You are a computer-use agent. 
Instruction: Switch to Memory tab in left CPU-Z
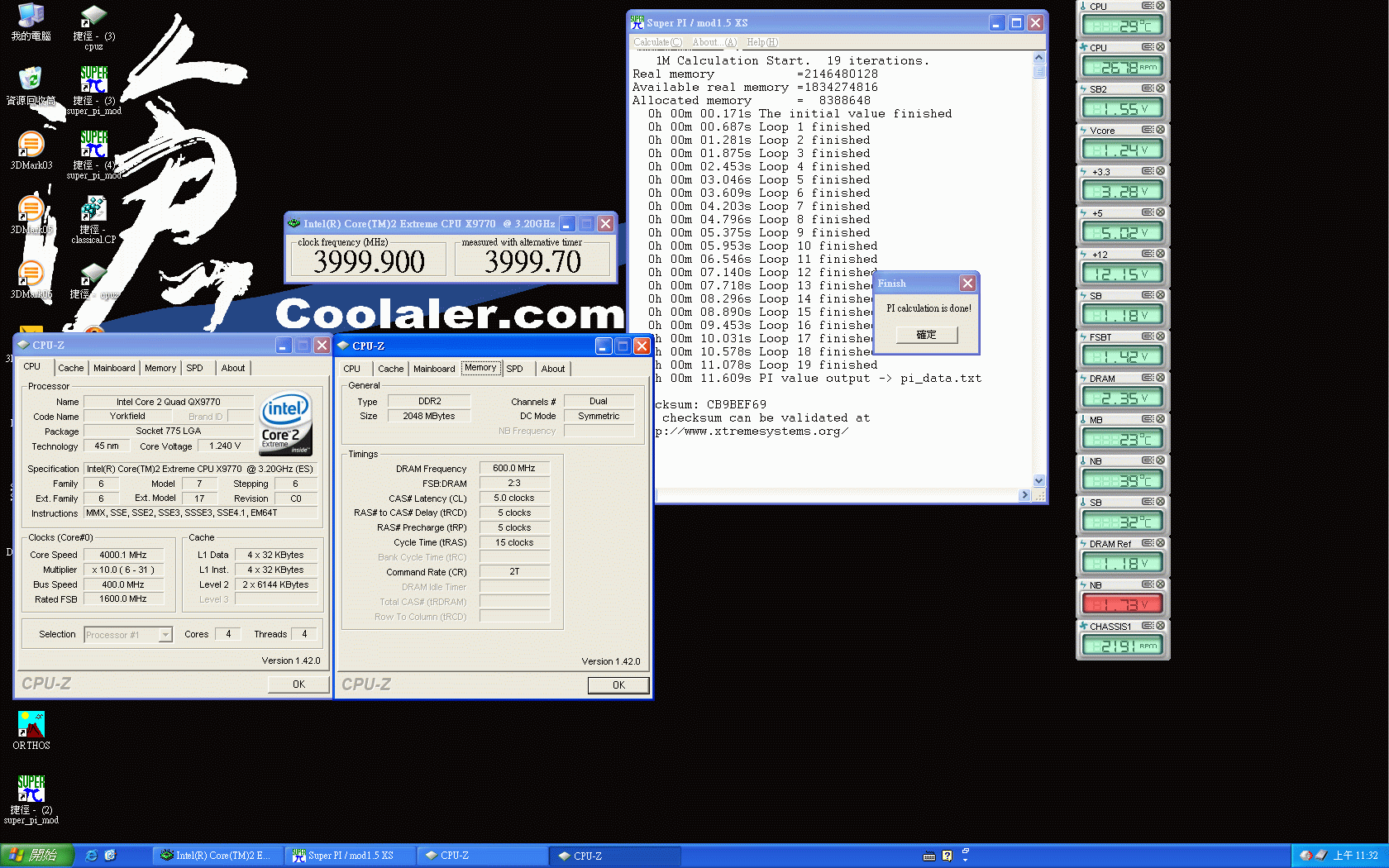160,369
